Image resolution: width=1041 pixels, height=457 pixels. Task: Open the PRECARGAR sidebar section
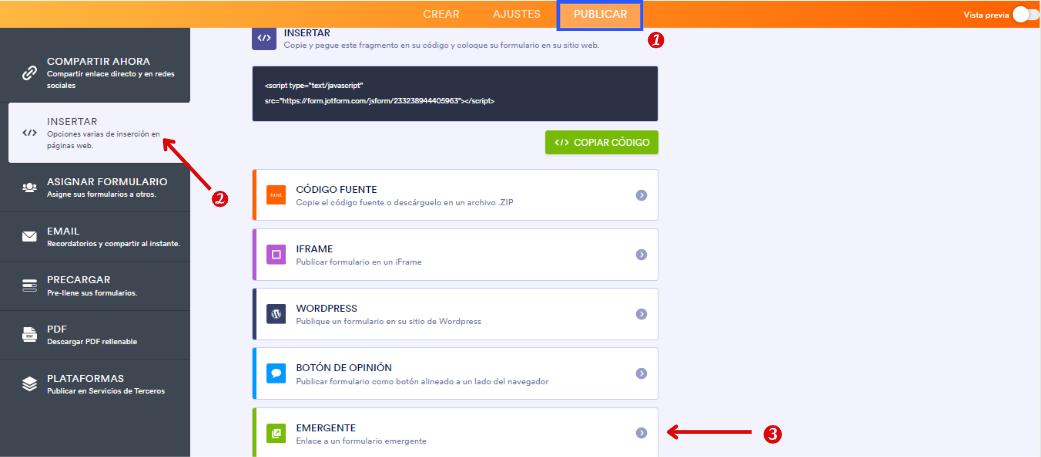95,286
